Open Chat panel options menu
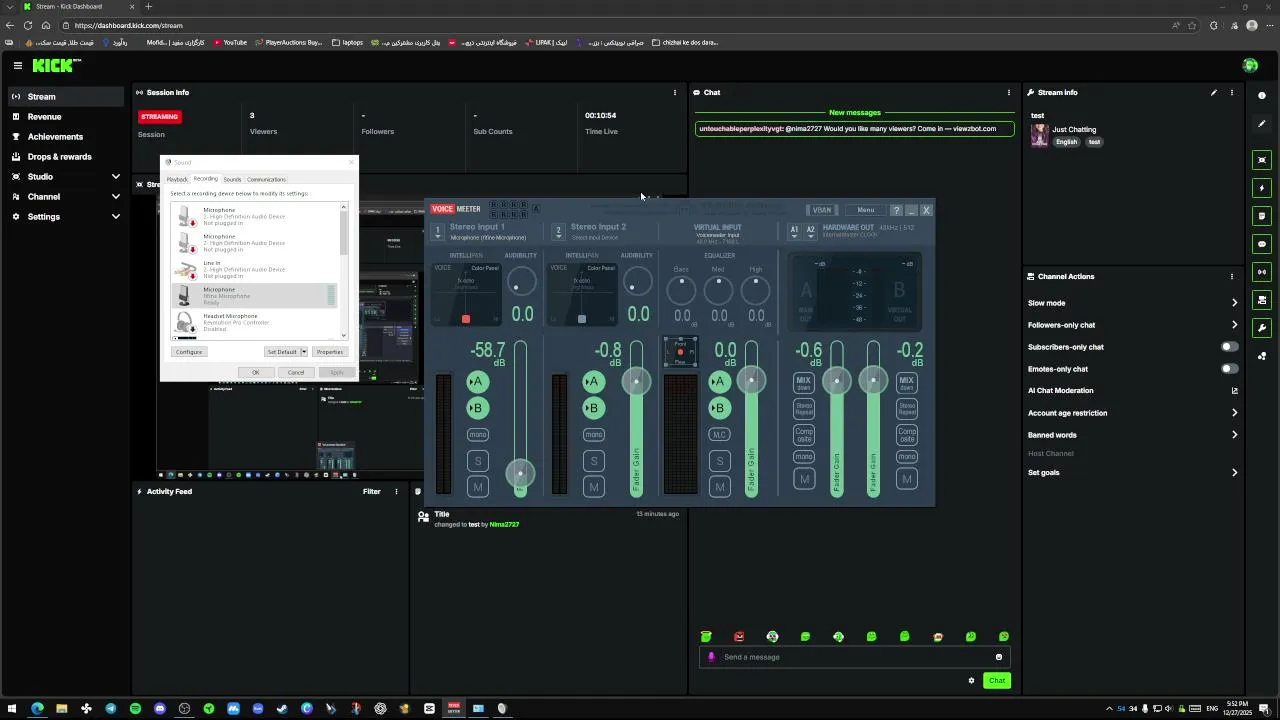 (x=1008, y=92)
